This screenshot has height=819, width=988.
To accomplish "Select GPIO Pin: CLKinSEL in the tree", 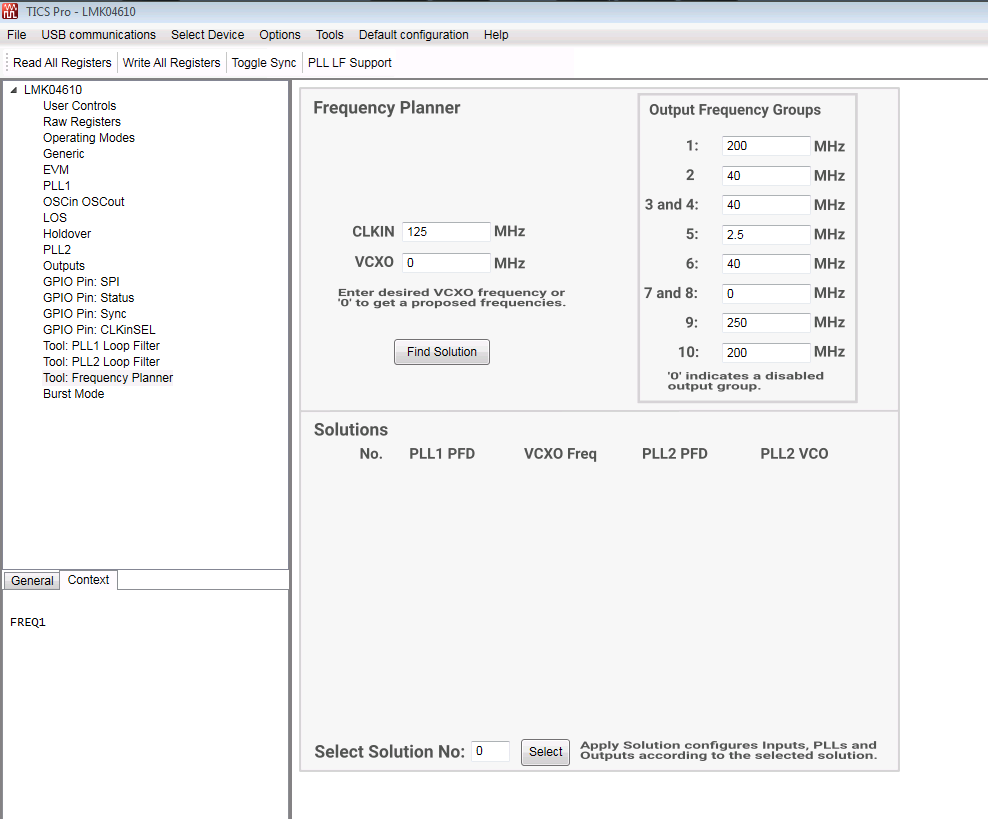I will [x=99, y=329].
